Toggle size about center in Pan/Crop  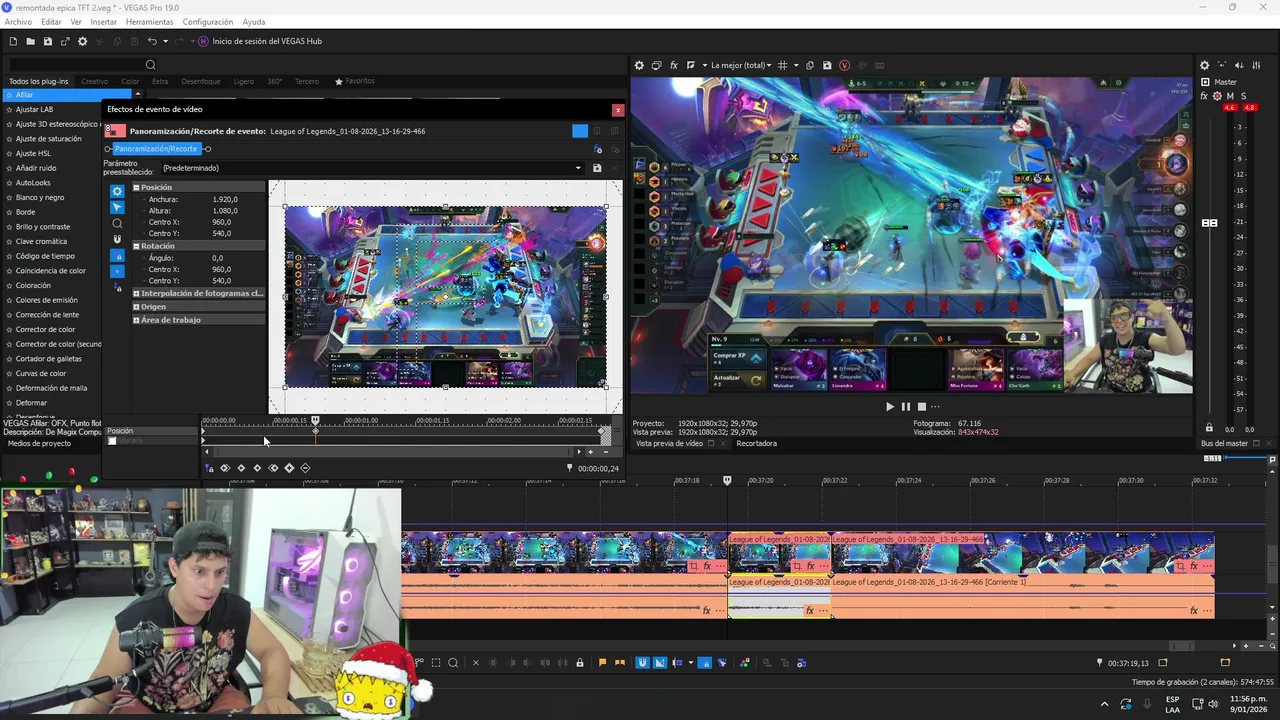117,271
